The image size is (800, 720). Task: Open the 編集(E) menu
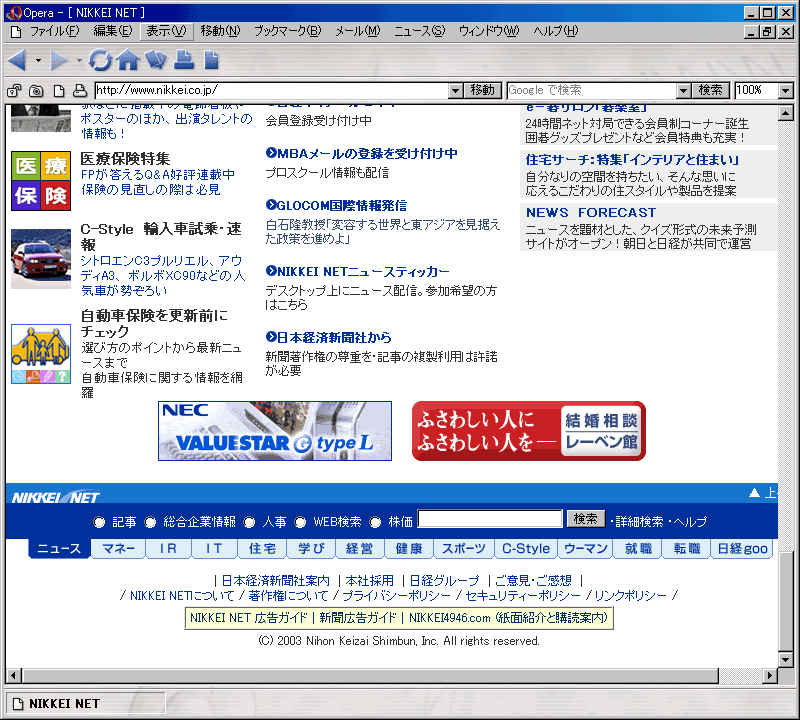coord(113,31)
